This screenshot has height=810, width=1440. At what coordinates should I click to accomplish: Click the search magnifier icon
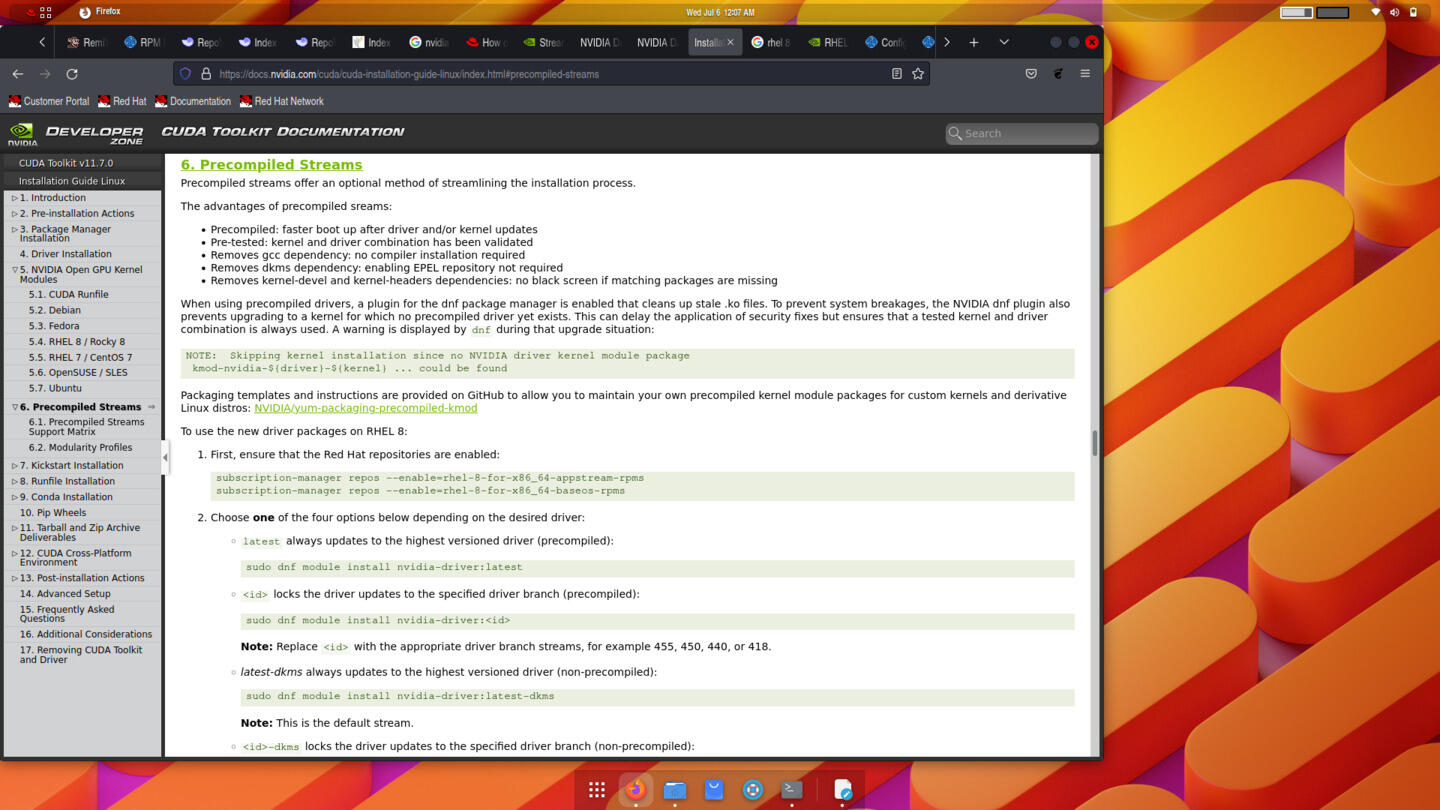click(x=955, y=133)
